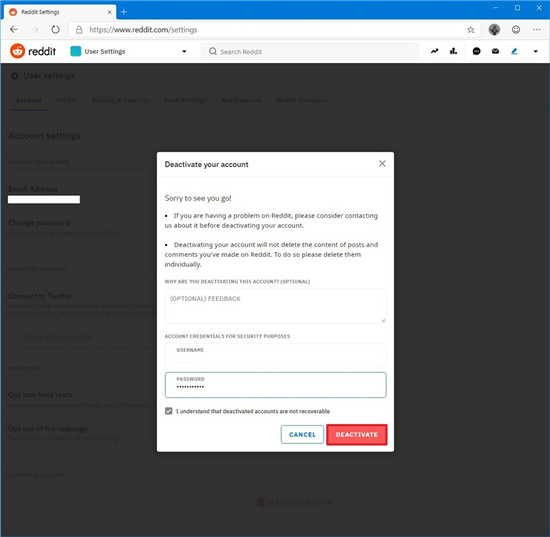The image size is (550, 537).
Task: Click the Password input field
Action: (x=275, y=385)
